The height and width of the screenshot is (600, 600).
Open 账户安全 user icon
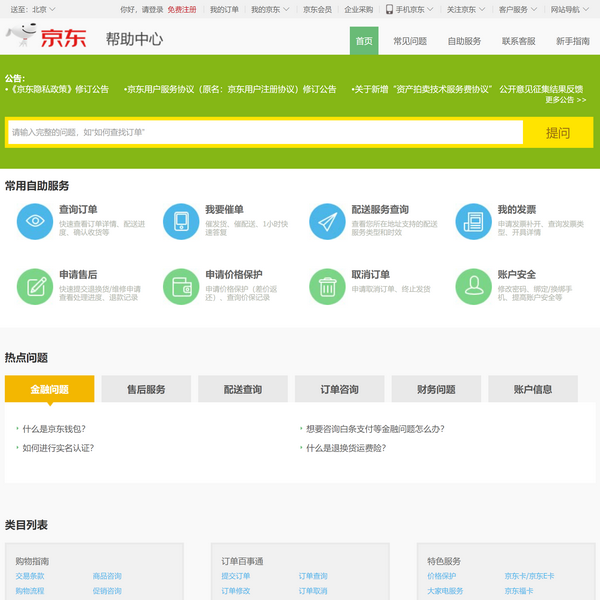[474, 286]
